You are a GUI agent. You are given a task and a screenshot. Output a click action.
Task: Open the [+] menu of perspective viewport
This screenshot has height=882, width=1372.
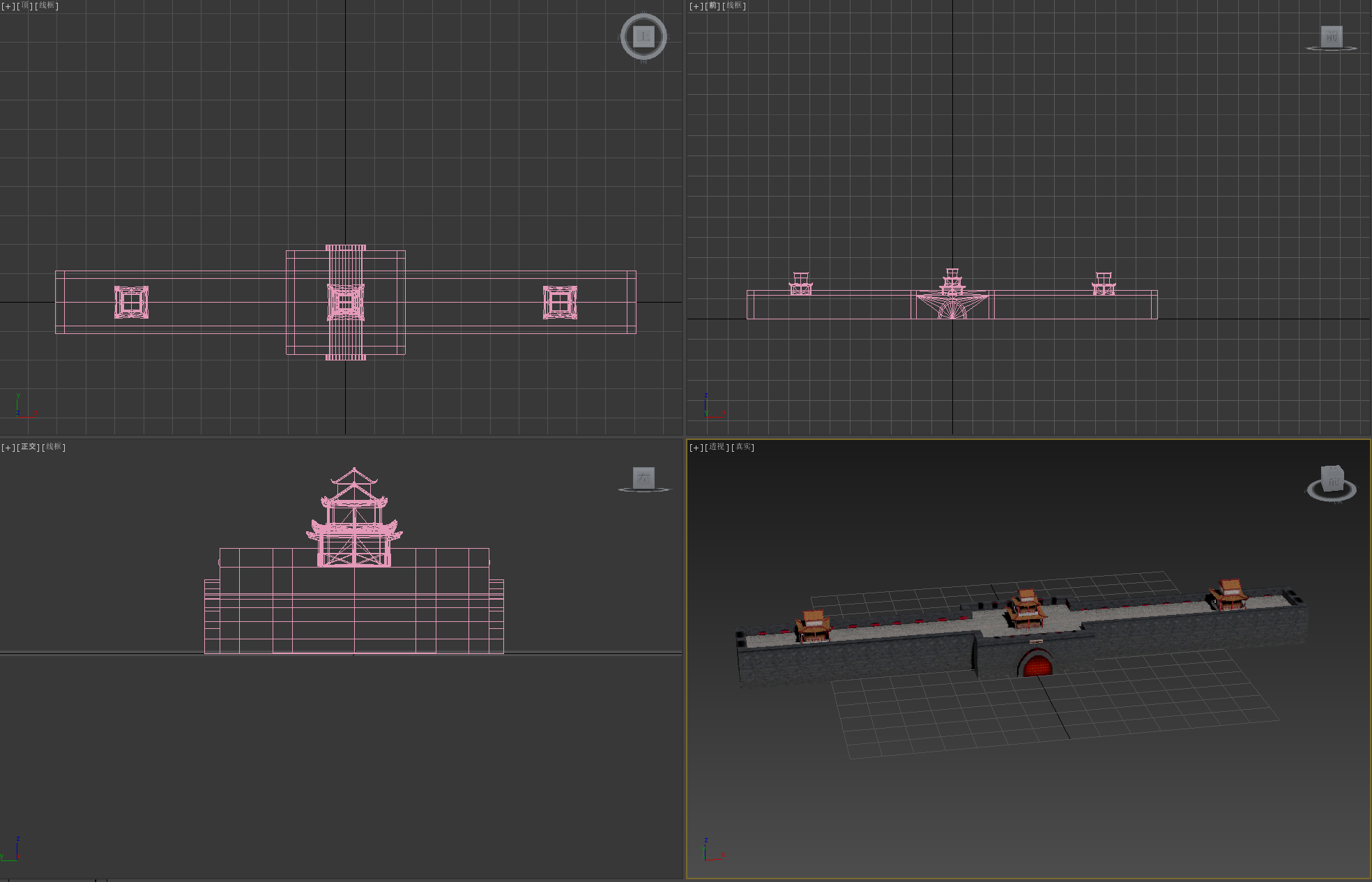[696, 447]
